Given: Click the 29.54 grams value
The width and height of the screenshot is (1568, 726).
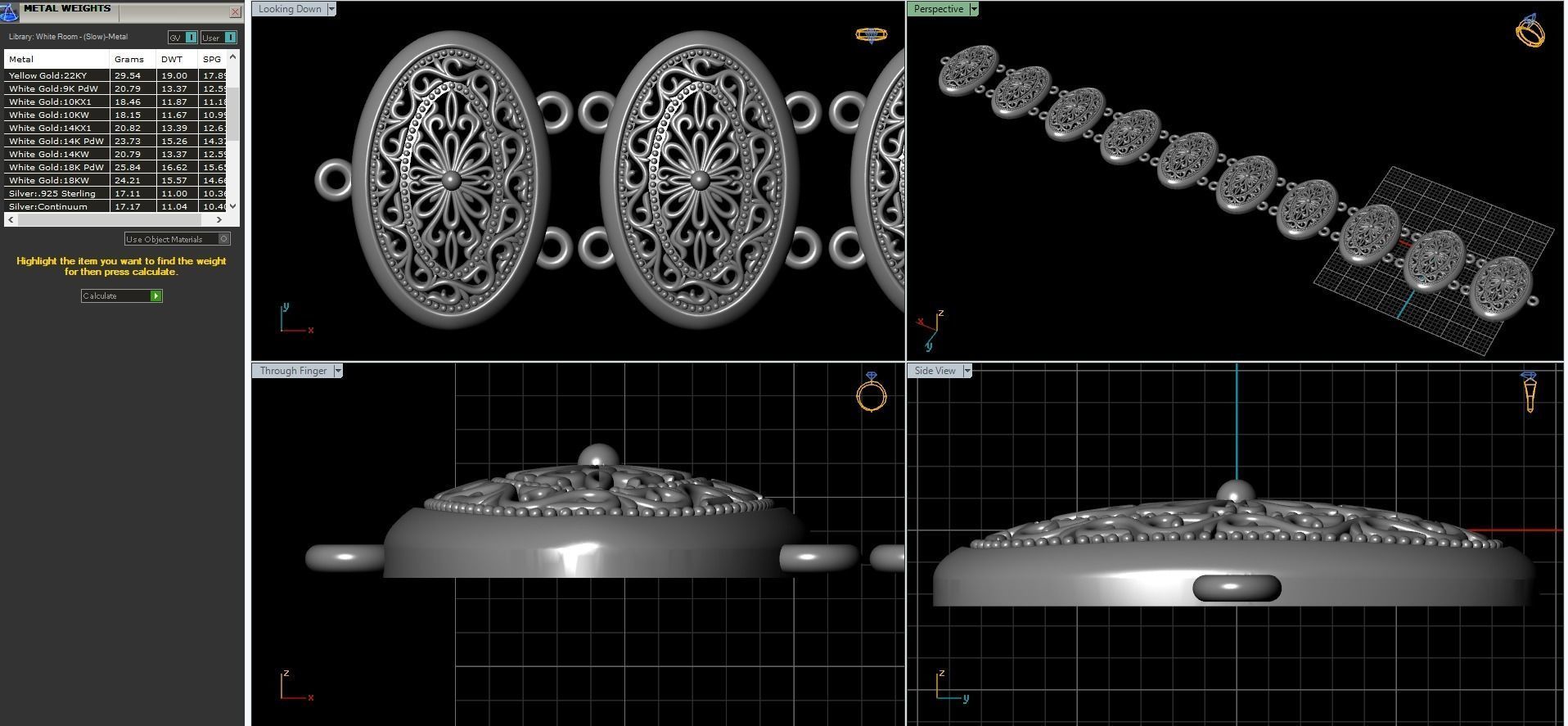Looking at the screenshot, I should pyautogui.click(x=127, y=75).
